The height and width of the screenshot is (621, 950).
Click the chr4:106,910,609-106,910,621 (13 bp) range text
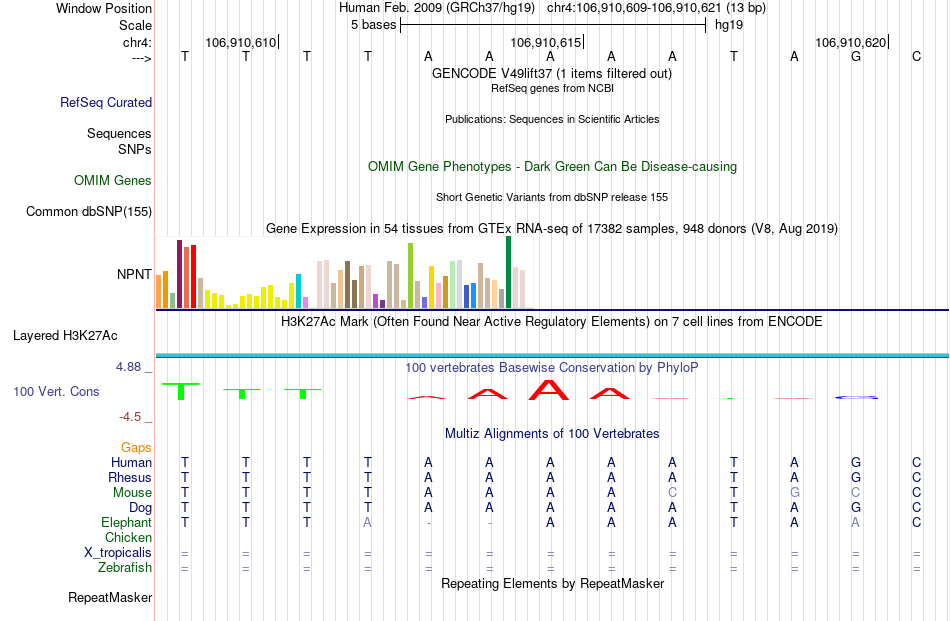point(656,8)
